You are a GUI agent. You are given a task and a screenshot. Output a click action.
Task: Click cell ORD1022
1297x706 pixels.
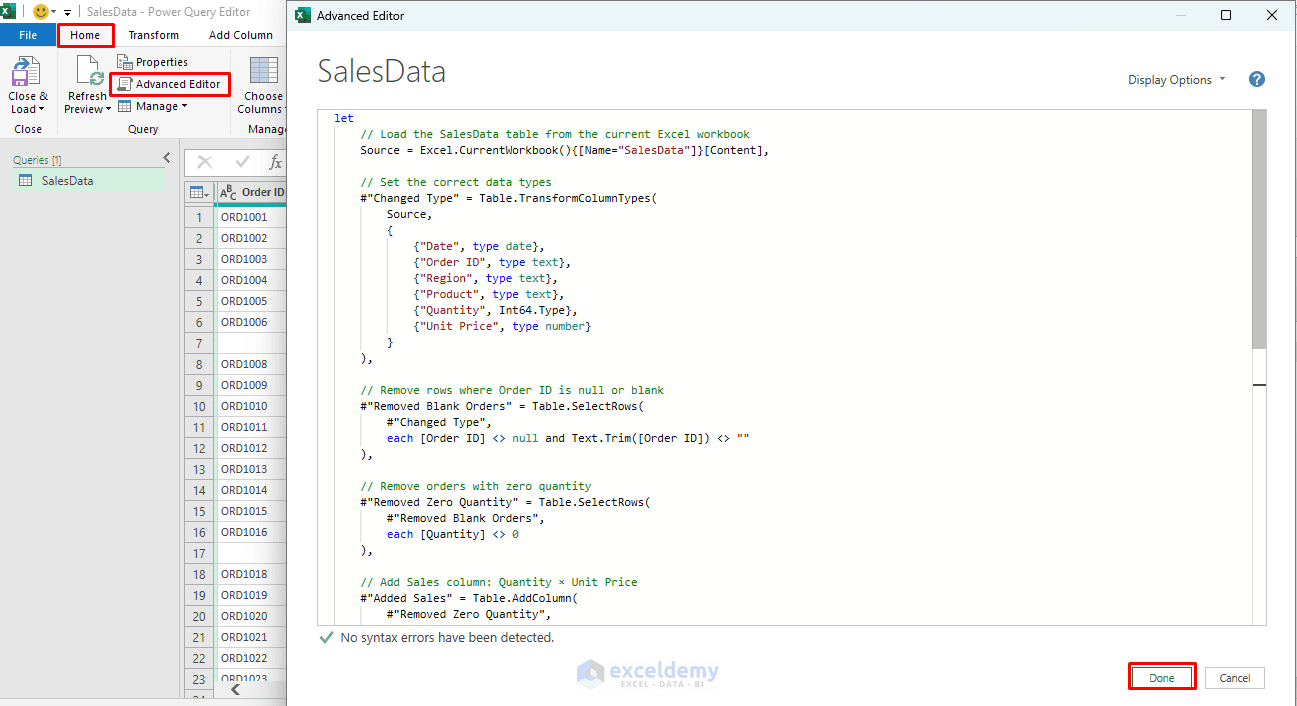pyautogui.click(x=250, y=658)
